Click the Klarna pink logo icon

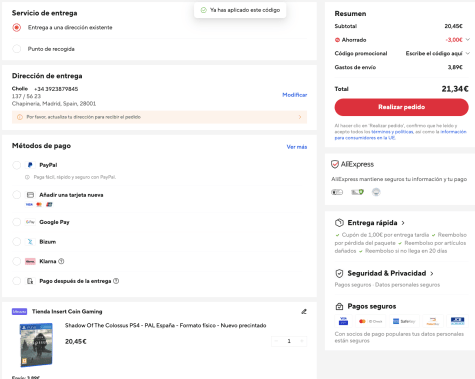point(30,261)
